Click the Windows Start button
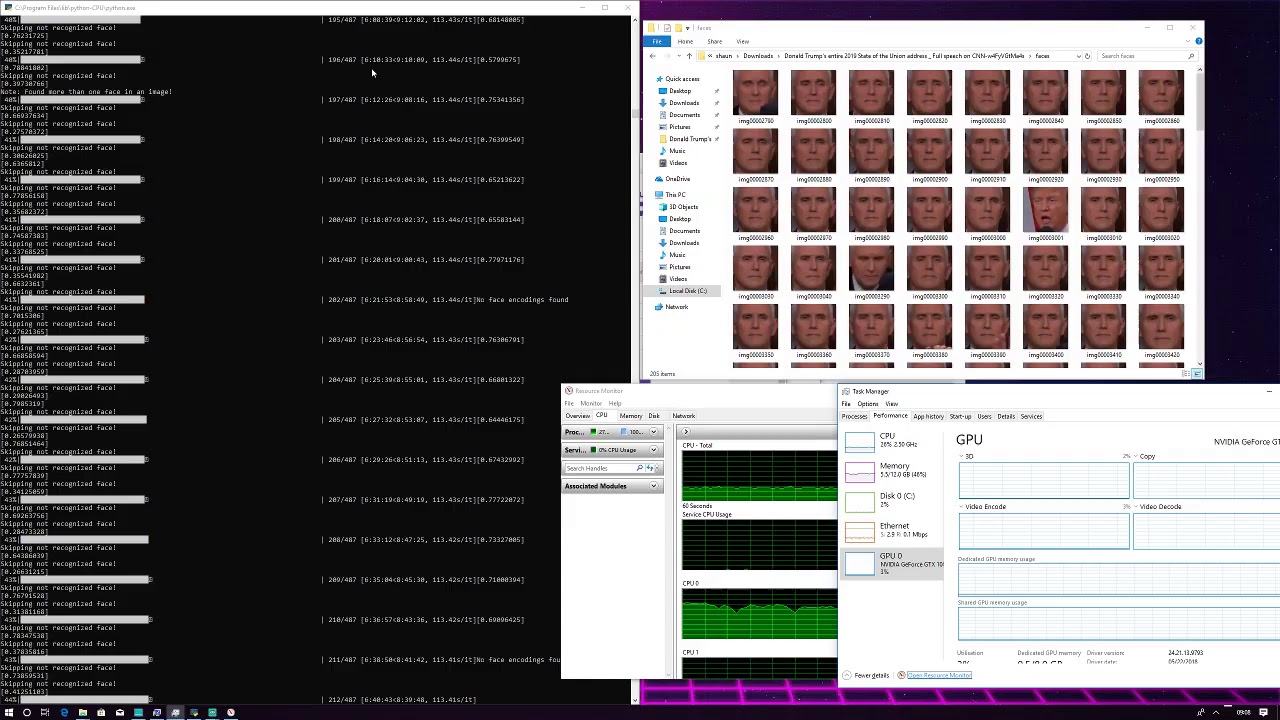 8,713
